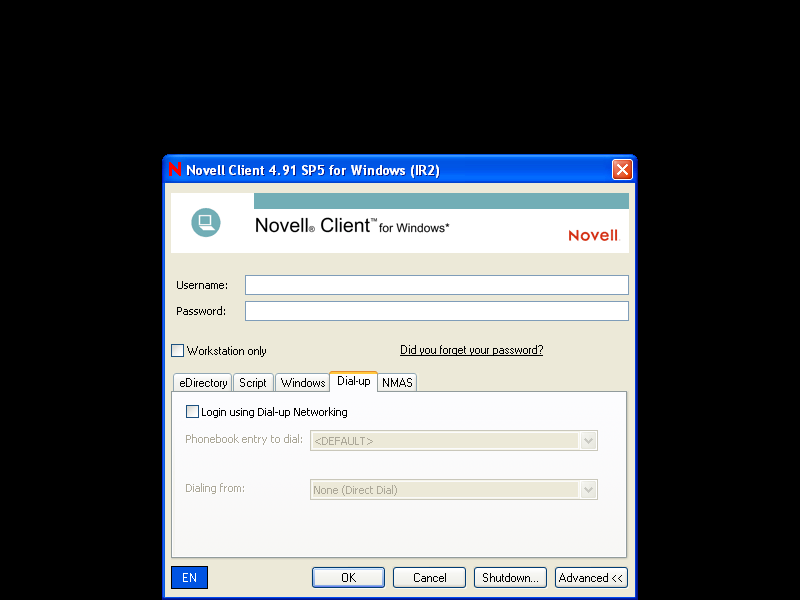The image size is (800, 600).
Task: Switch to the Windows tab
Action: coord(303,383)
